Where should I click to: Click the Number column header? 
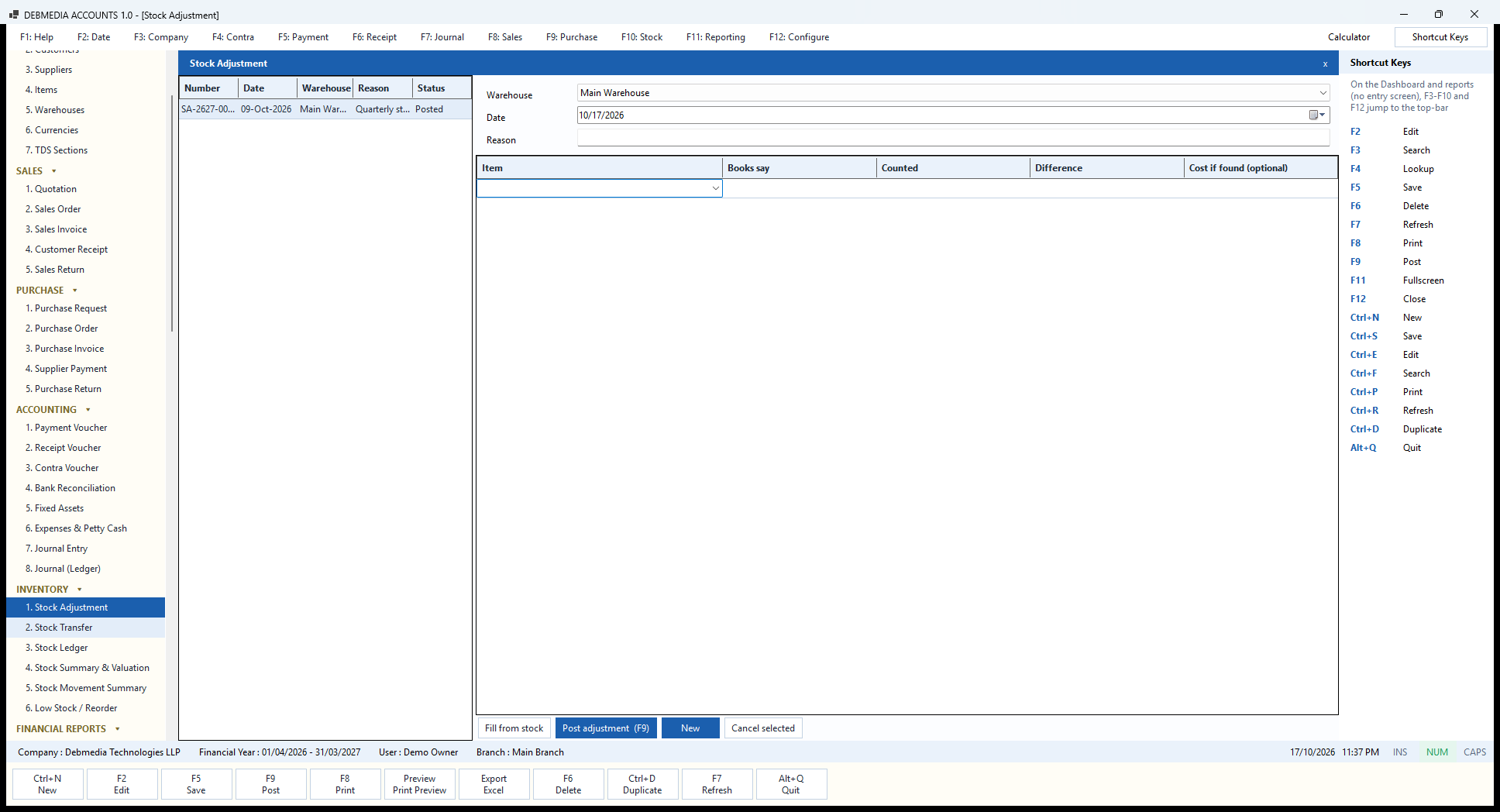(x=208, y=88)
